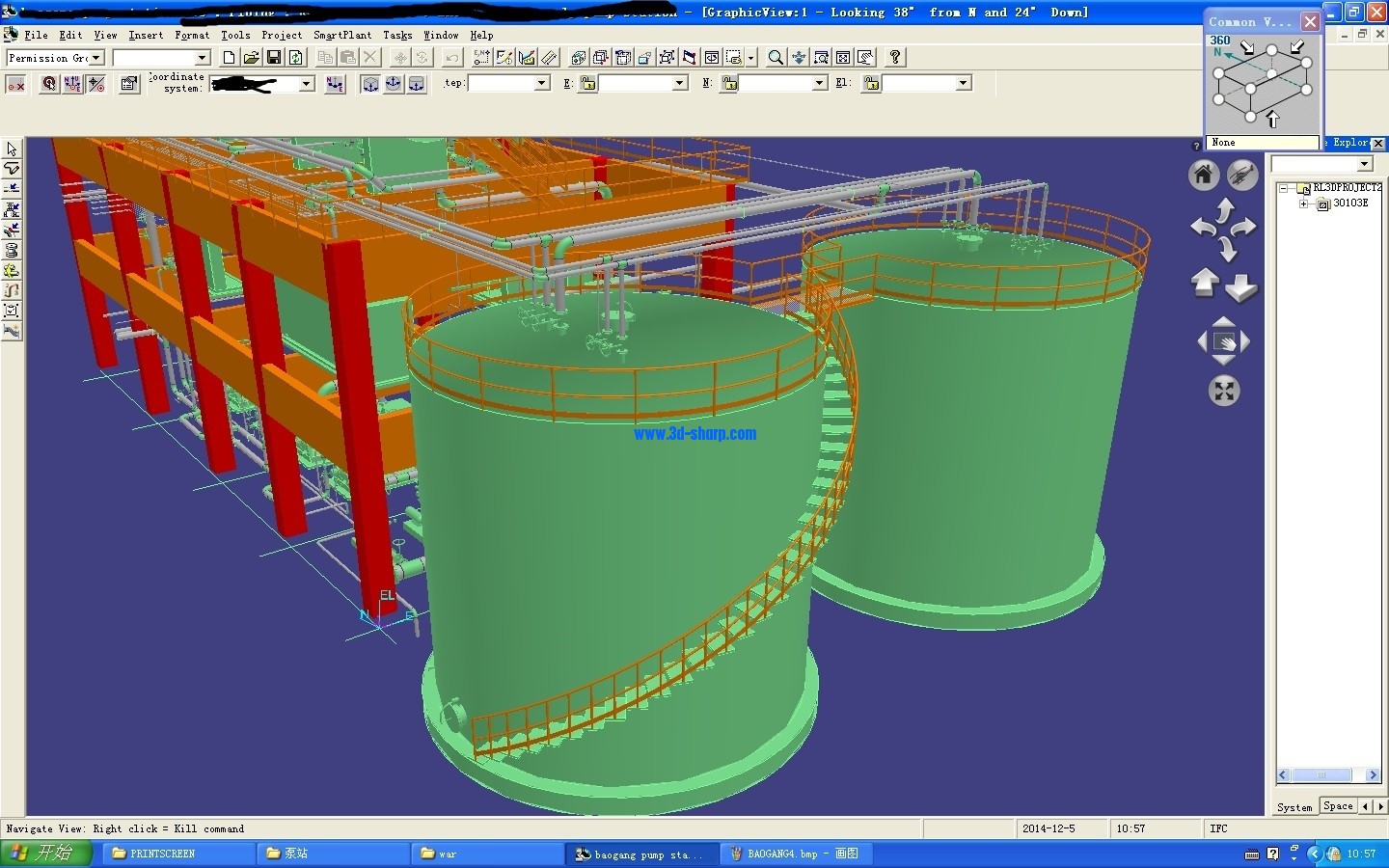This screenshot has height=868, width=1389.
Task: Toggle the El elevation lock
Action: (871, 84)
